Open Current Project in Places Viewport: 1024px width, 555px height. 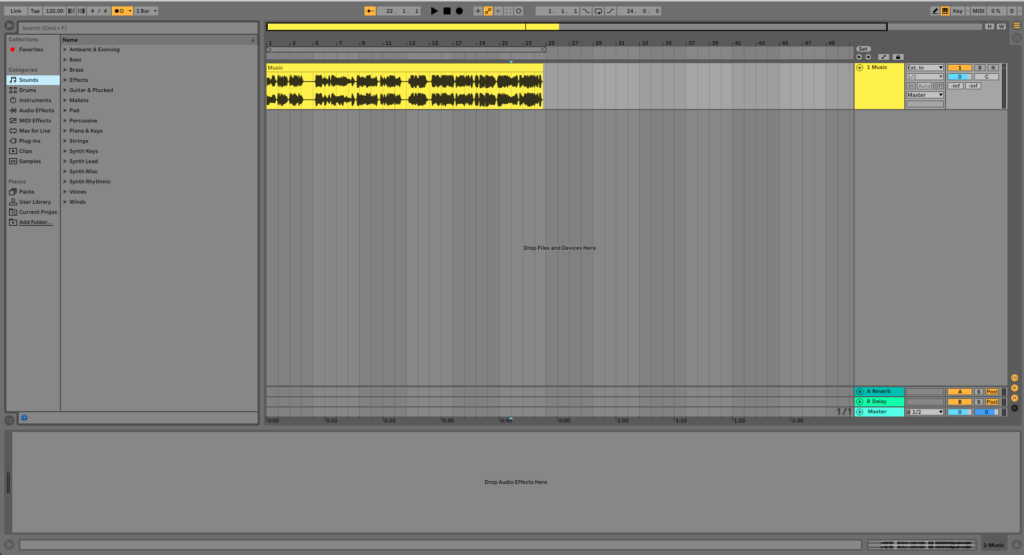pos(38,212)
